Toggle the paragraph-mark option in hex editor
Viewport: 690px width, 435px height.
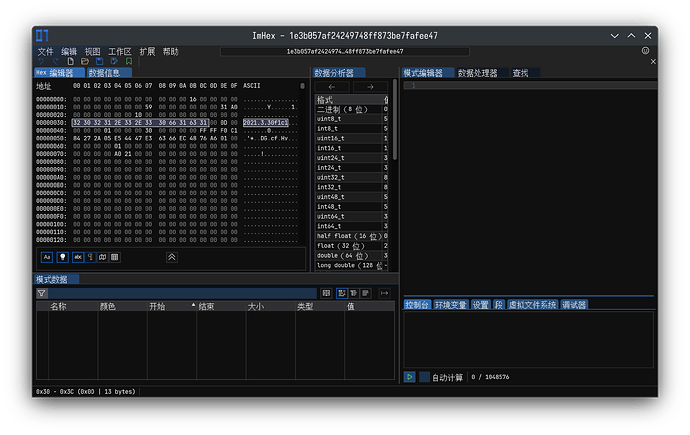91,257
